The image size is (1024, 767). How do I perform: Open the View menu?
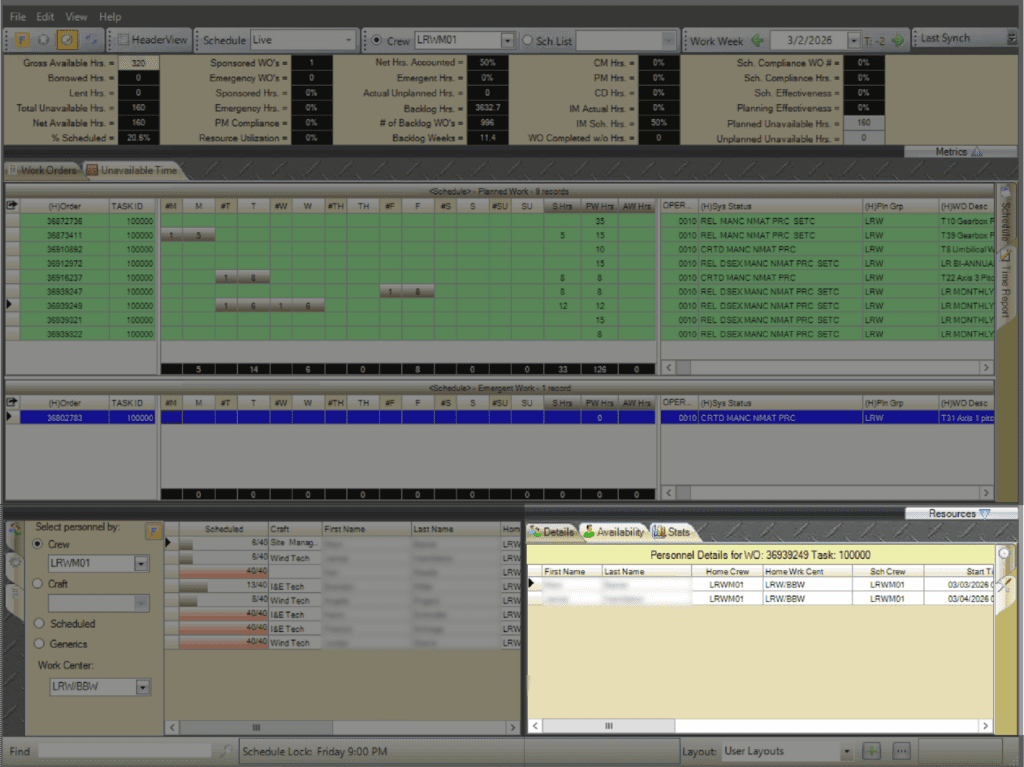76,17
